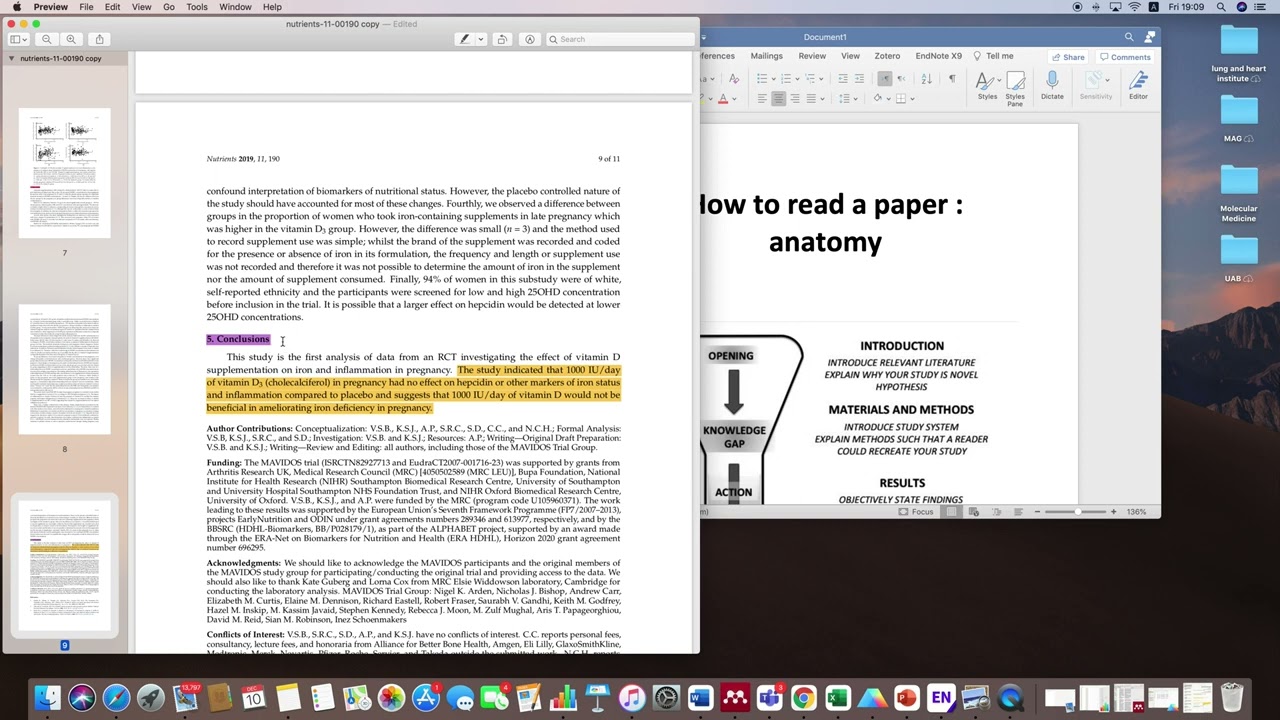The height and width of the screenshot is (720, 1280).
Task: Click the font color swatch in Word
Action: point(723,98)
